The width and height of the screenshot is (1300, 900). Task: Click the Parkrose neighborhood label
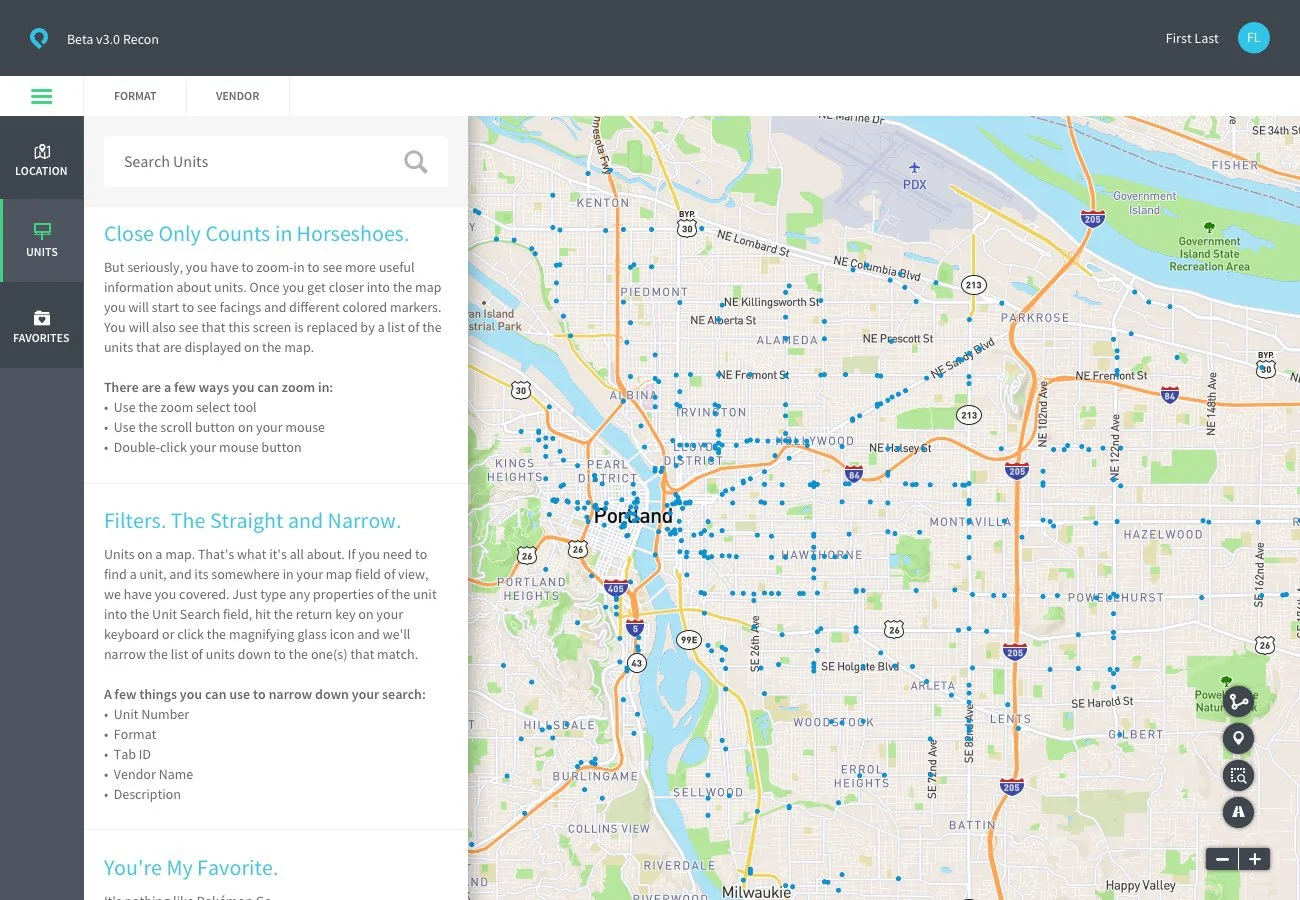[1035, 317]
